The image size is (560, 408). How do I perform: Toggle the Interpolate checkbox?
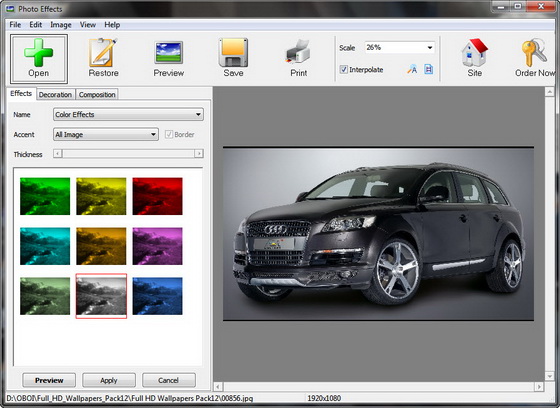344,70
